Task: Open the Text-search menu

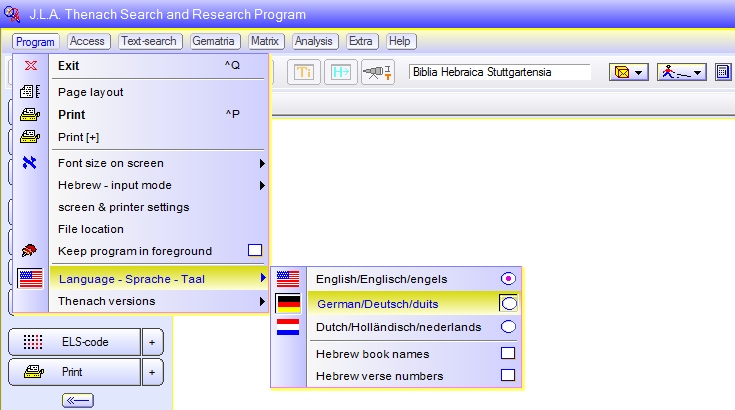Action: 150,41
